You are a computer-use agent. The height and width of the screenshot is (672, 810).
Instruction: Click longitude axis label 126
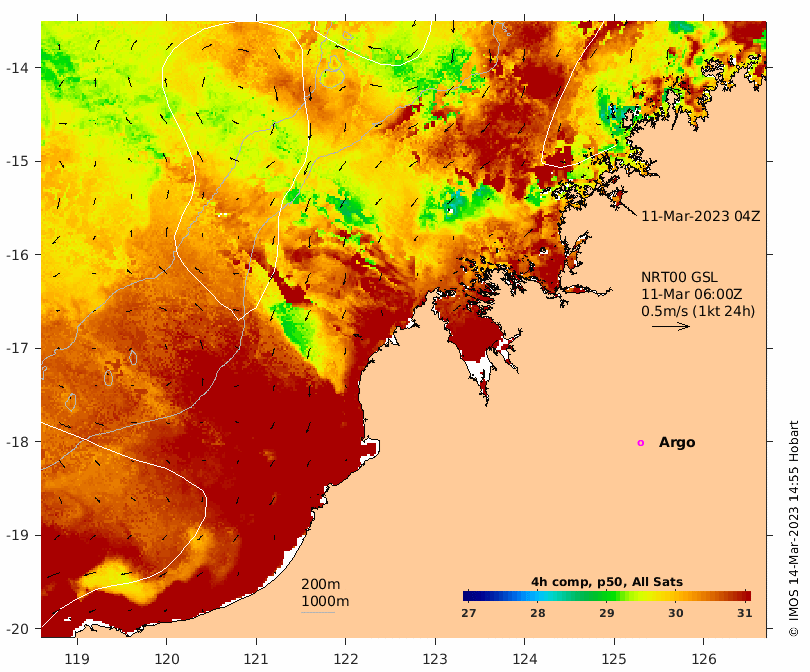point(704,659)
